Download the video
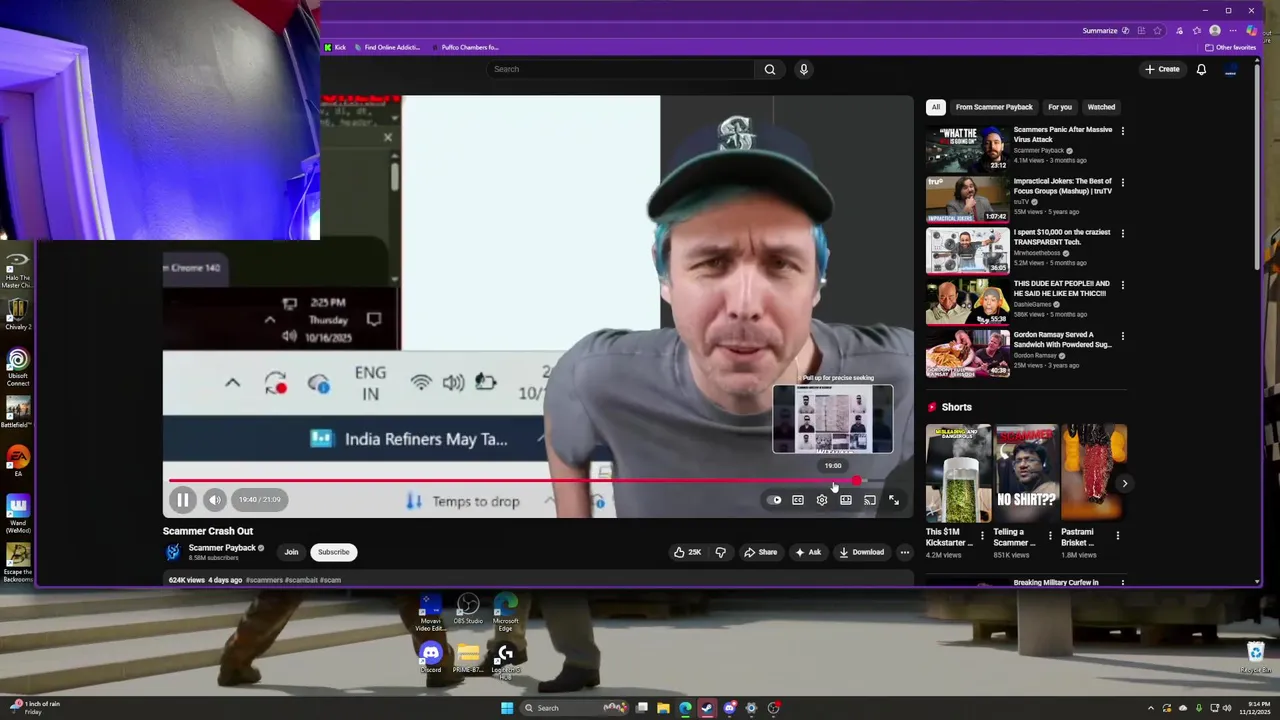1280x720 pixels. 861,552
